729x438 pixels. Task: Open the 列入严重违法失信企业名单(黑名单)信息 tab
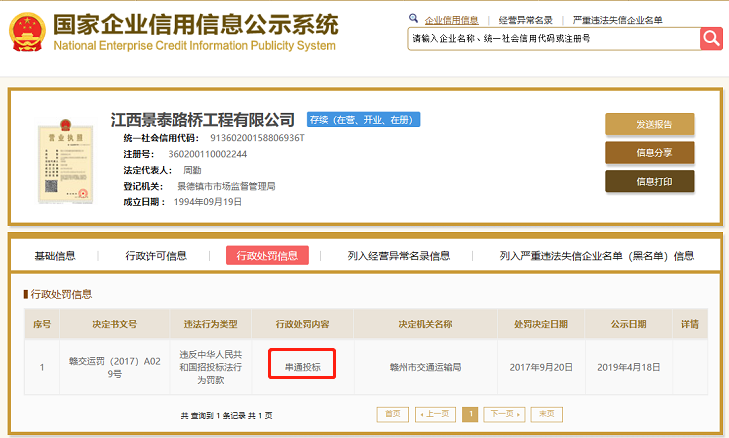coord(597,256)
